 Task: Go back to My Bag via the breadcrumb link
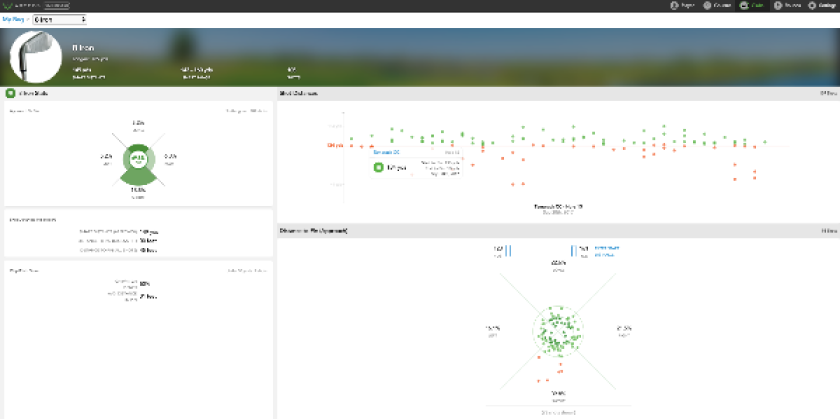(x=12, y=19)
